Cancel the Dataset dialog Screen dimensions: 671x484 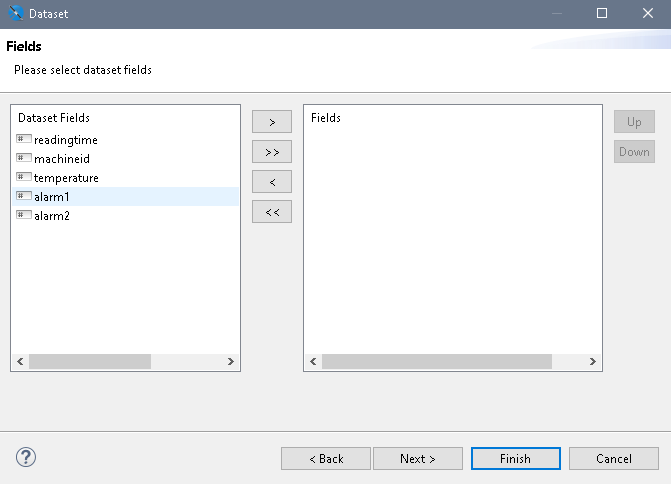coord(613,459)
